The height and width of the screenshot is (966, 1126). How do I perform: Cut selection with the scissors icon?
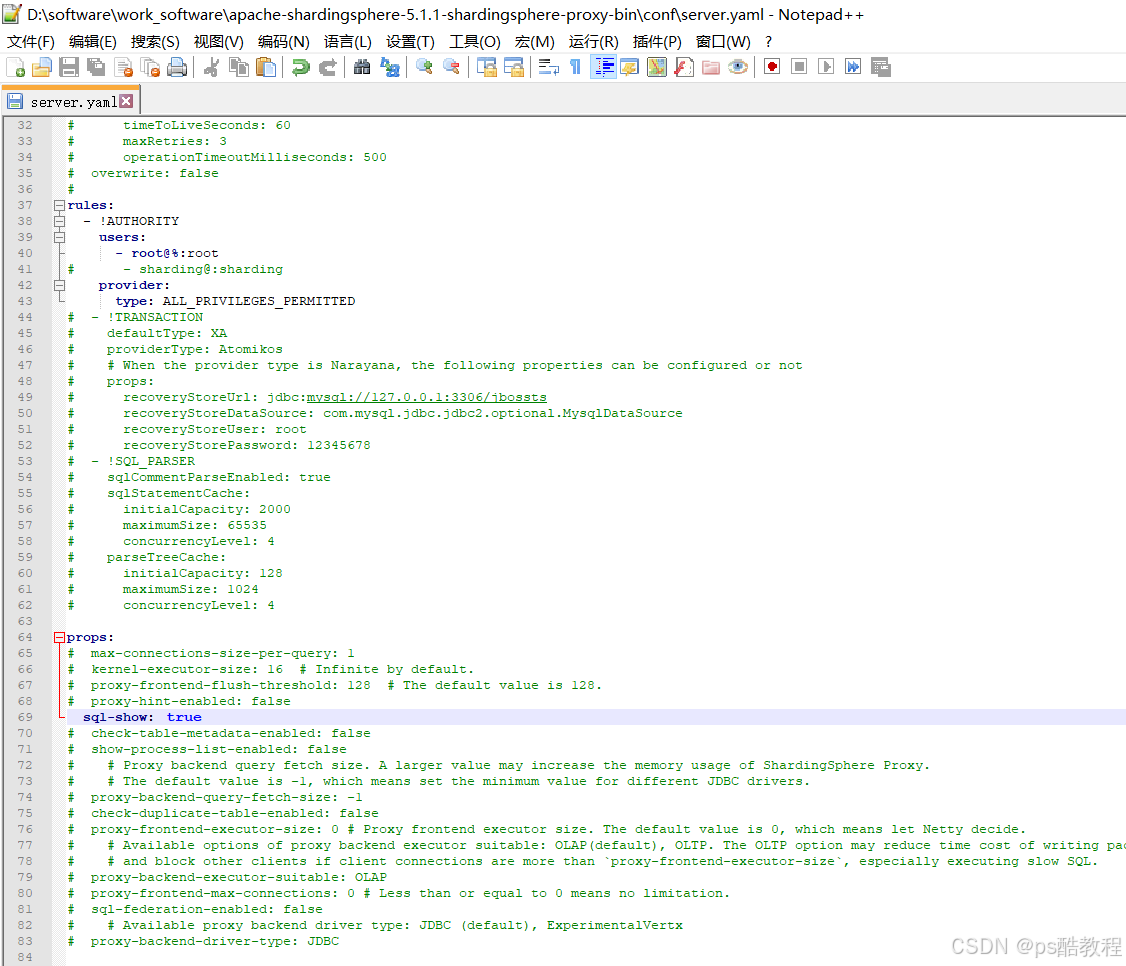211,68
